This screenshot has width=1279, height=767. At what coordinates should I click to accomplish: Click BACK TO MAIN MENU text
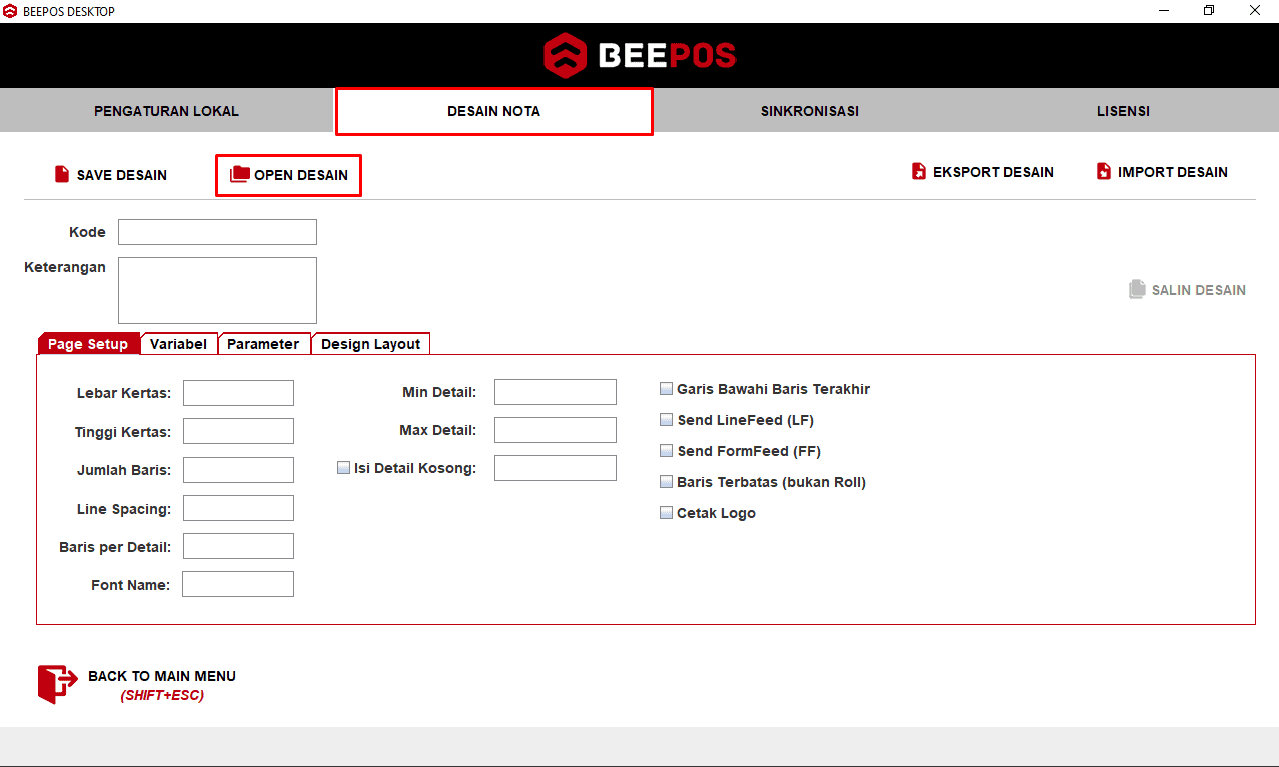pyautogui.click(x=162, y=676)
